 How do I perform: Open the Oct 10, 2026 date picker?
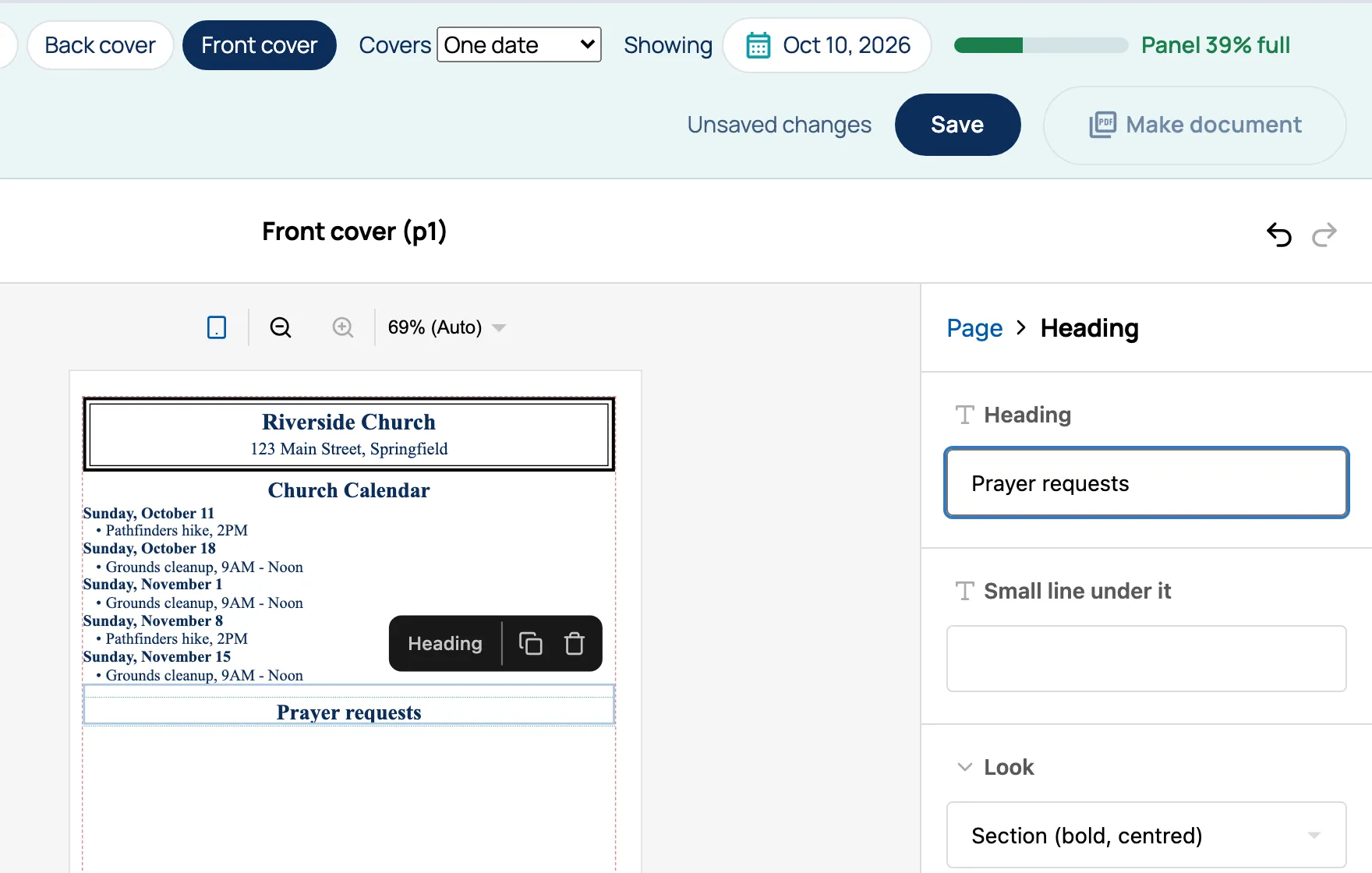point(827,45)
